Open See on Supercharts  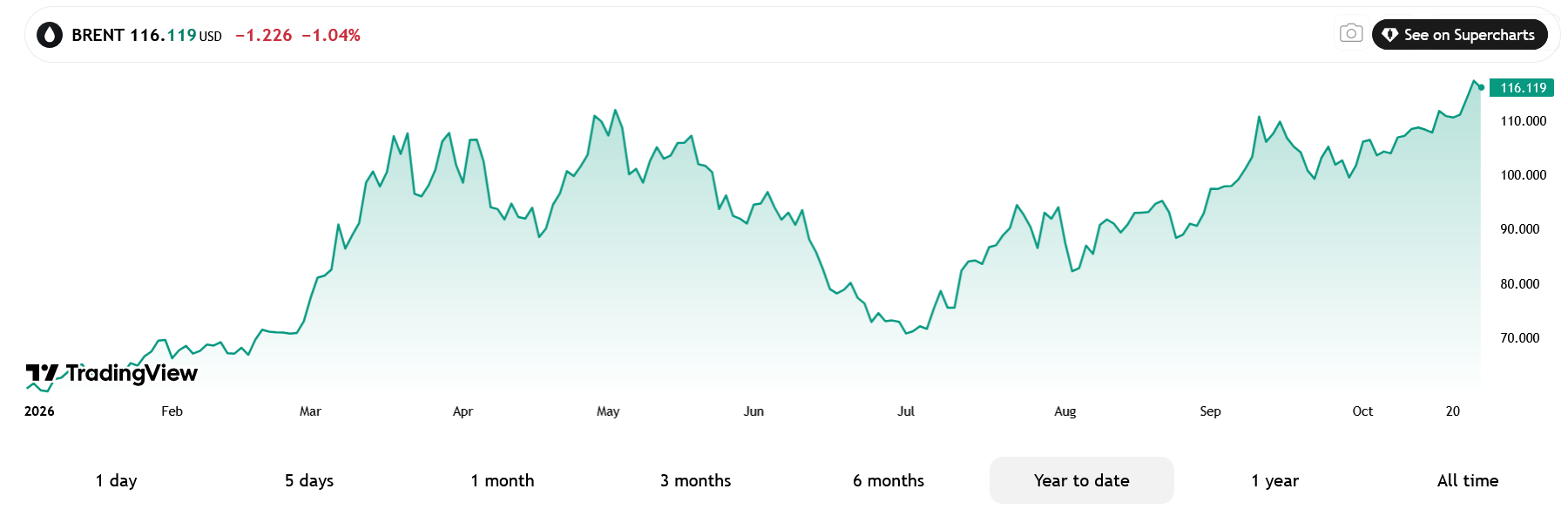tap(1460, 35)
